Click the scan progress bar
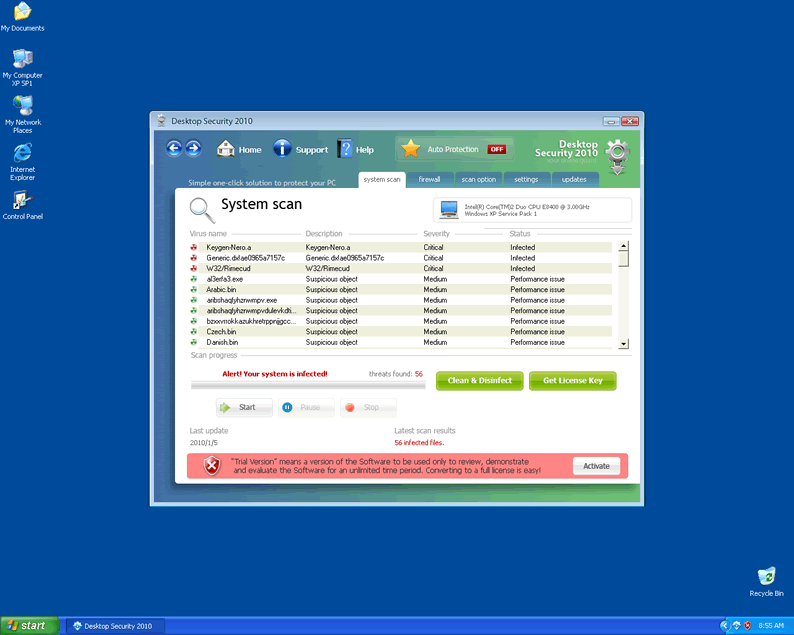Screen dimensions: 794x635 pyautogui.click(x=307, y=385)
